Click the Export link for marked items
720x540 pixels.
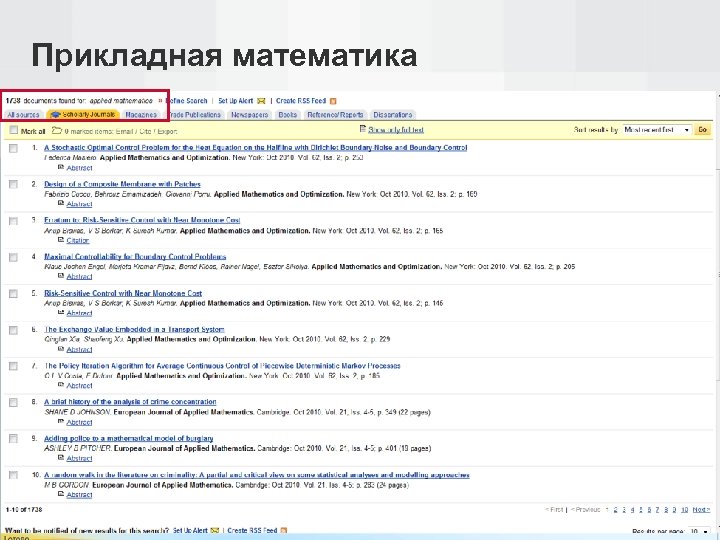pos(167,131)
